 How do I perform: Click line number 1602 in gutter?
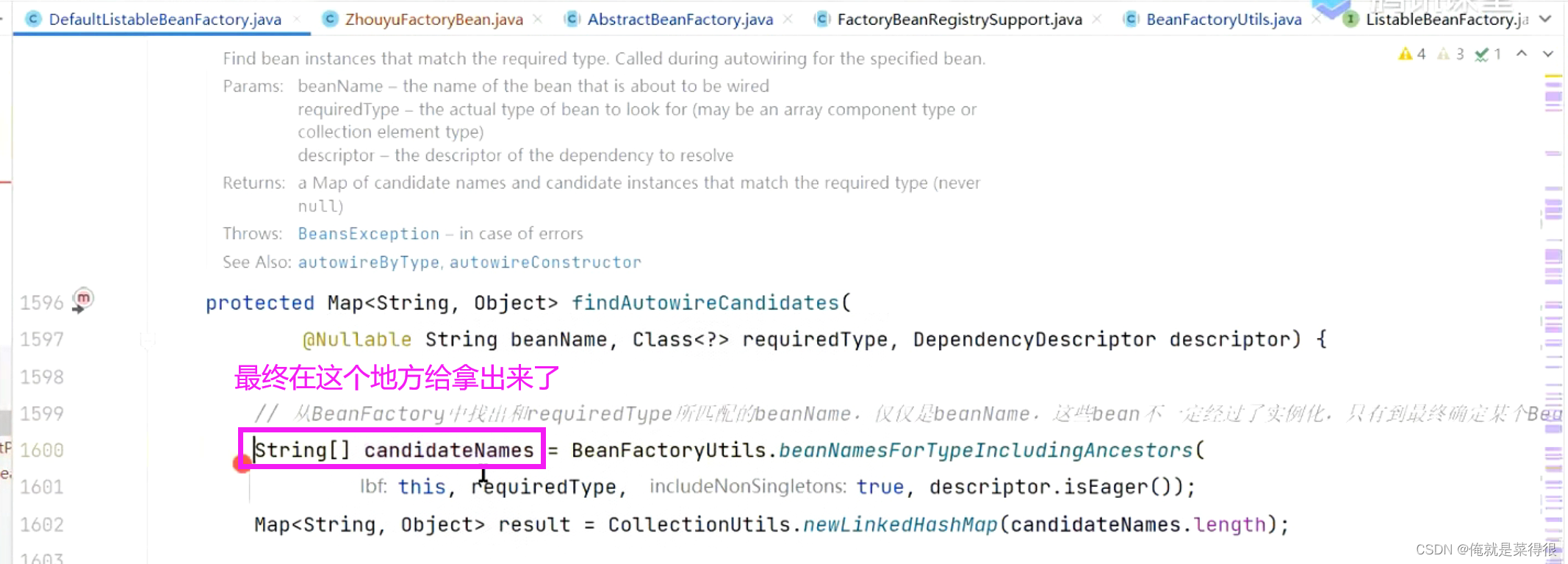[42, 525]
